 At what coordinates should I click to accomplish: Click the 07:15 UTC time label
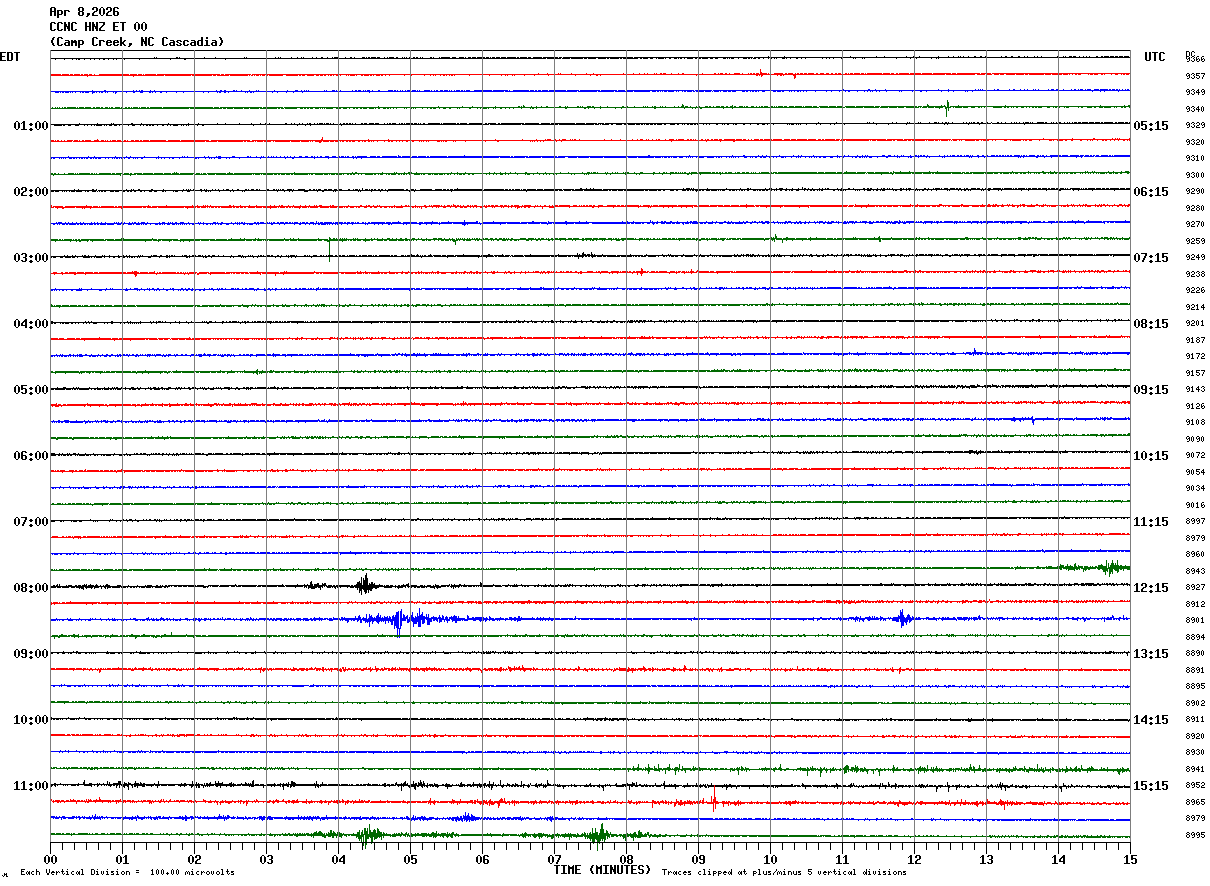1151,258
